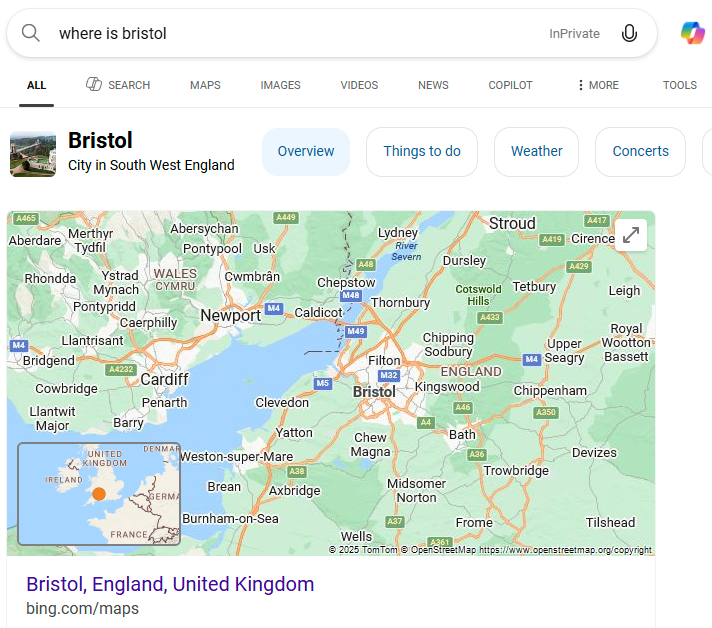Switch to the IMAGES tab
This screenshot has height=628, width=712.
click(280, 85)
